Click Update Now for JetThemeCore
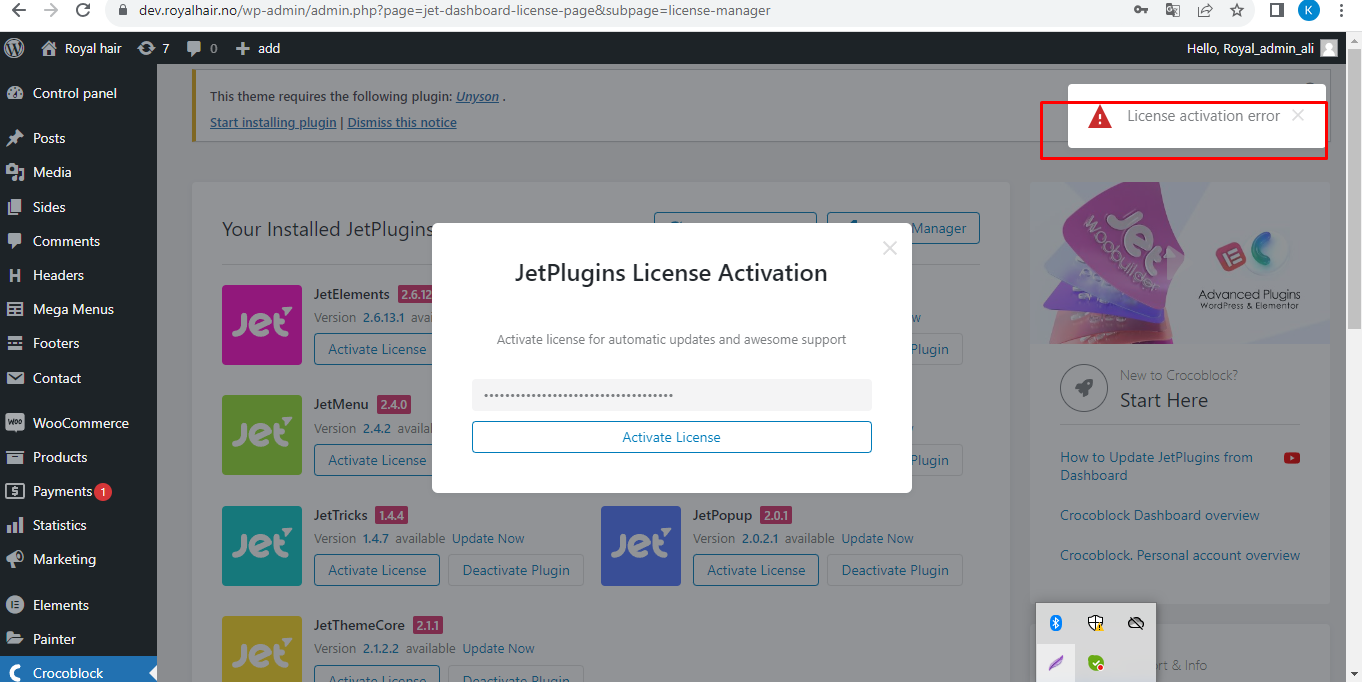 498,648
